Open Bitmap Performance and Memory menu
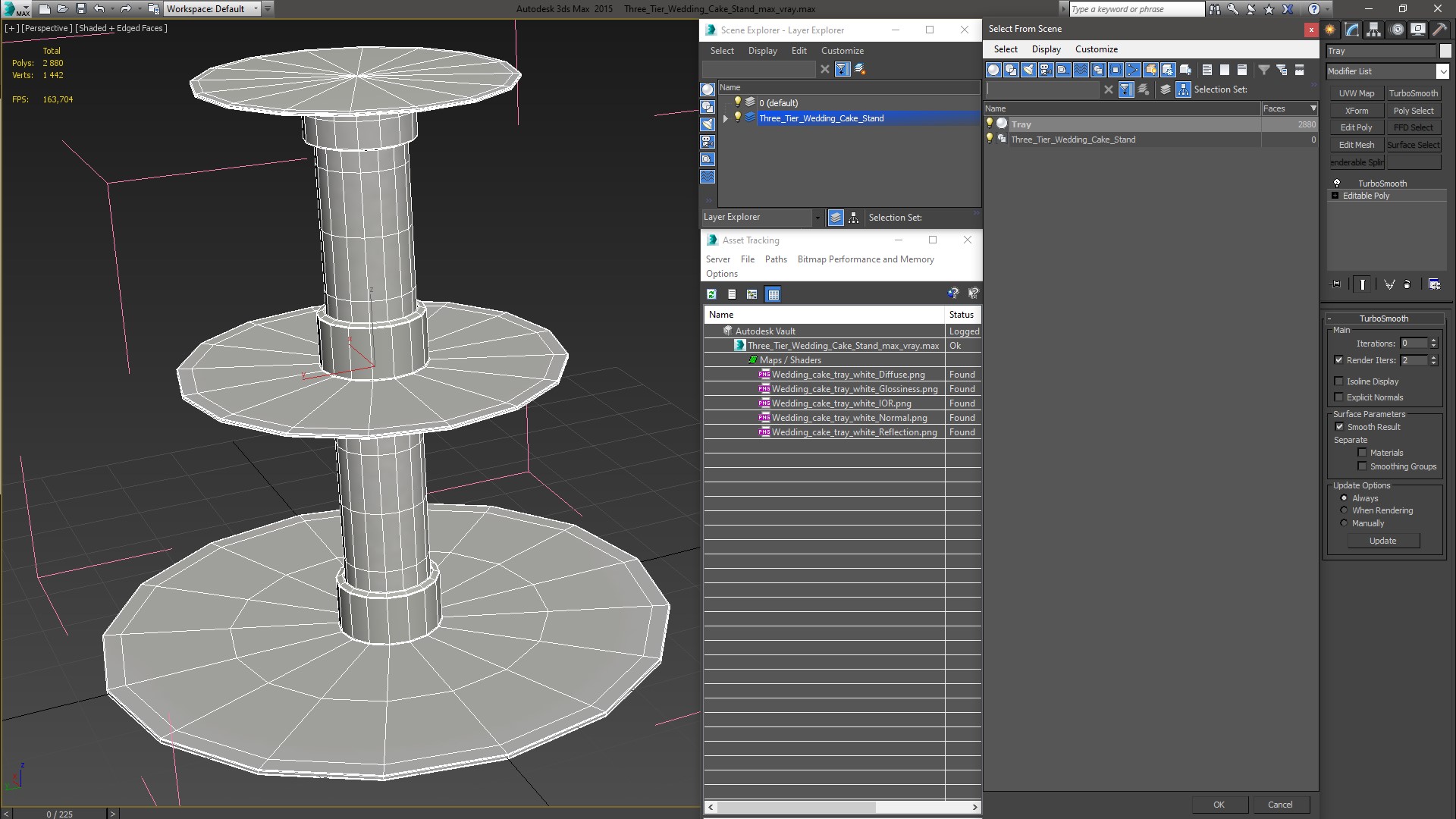The width and height of the screenshot is (1456, 819). 865,259
